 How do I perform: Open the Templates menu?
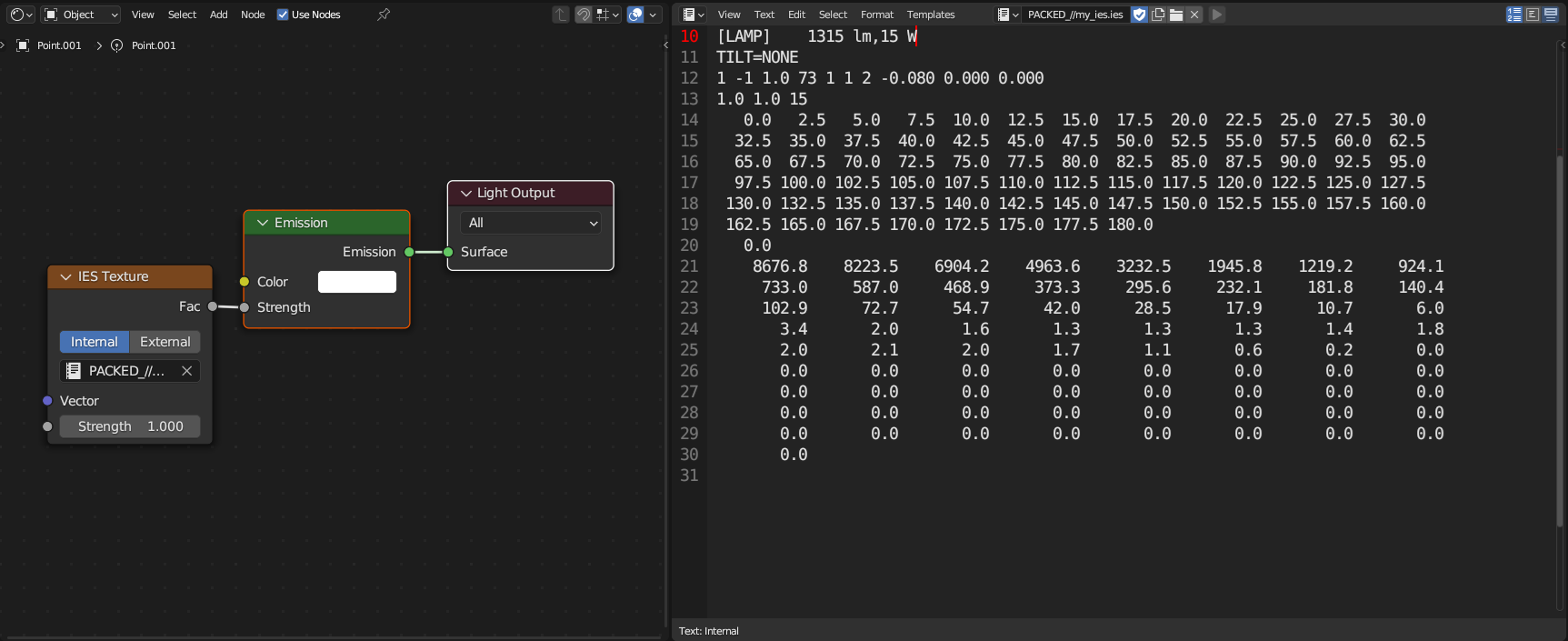tap(931, 15)
